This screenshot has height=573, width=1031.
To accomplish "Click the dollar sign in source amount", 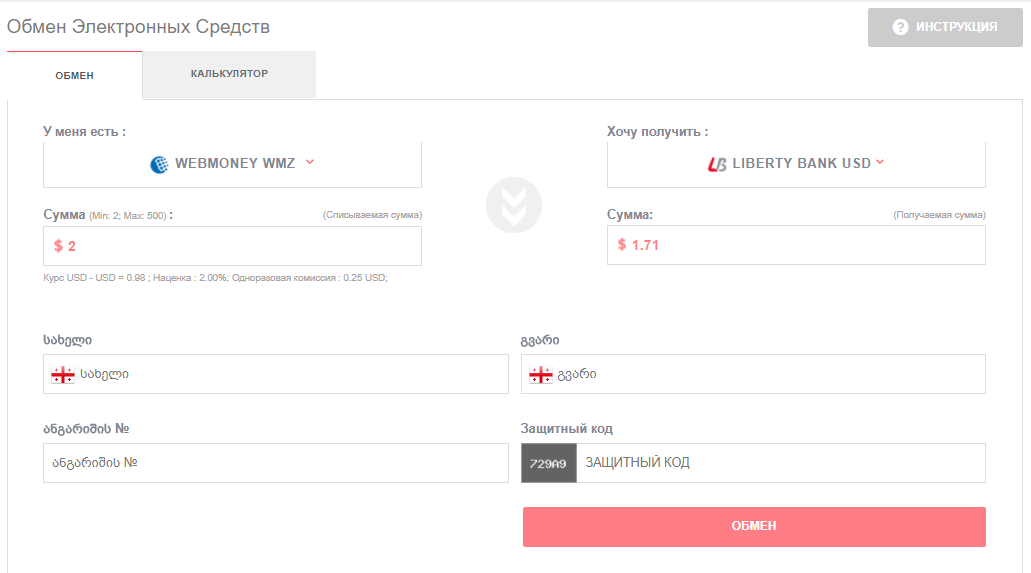I will coord(59,246).
